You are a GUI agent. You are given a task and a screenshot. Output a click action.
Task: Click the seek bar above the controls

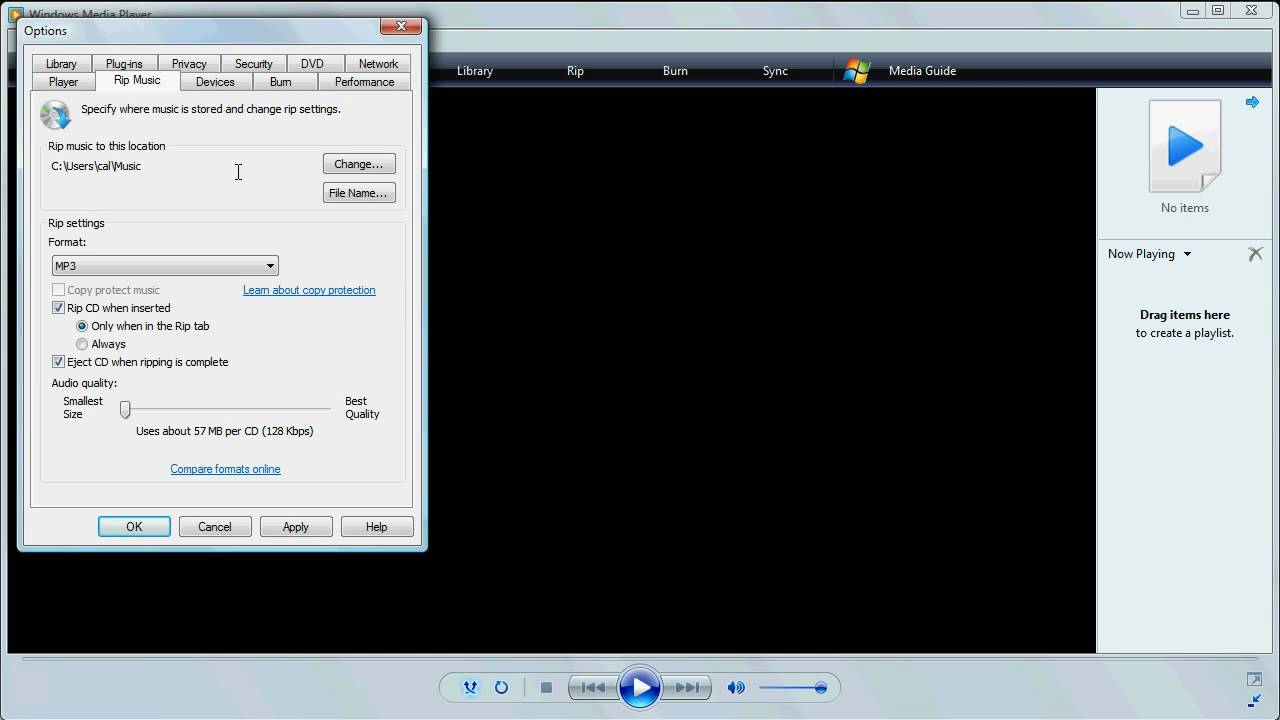pos(640,659)
